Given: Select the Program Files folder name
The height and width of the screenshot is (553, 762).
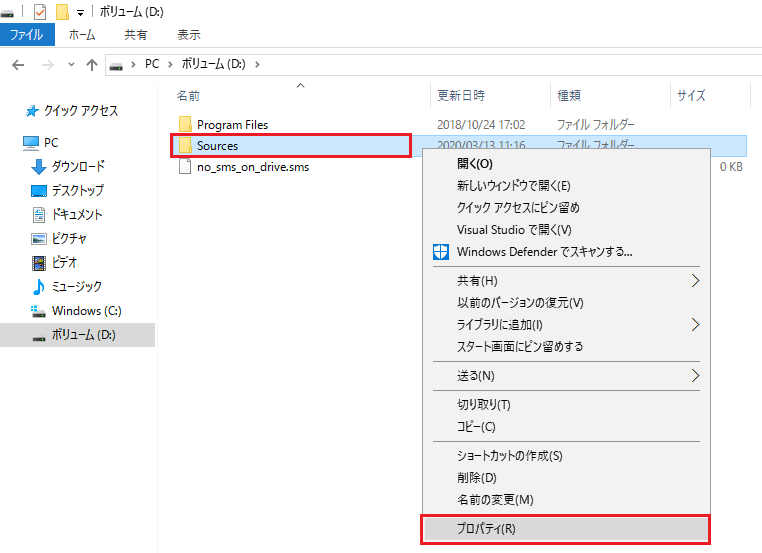Looking at the screenshot, I should point(232,125).
